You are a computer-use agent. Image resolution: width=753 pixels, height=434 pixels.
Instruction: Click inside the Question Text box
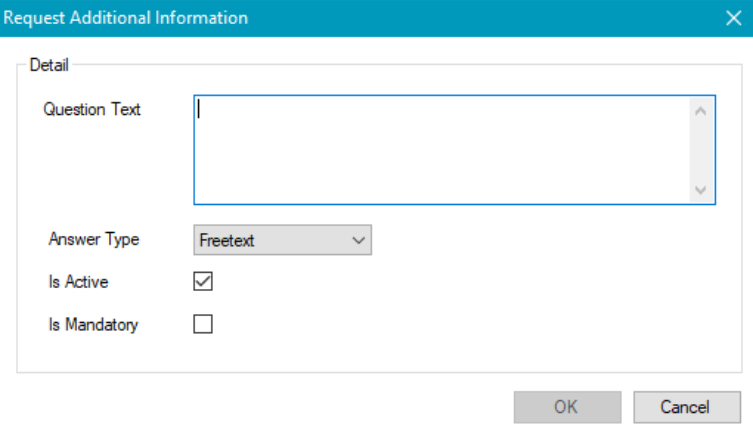pos(440,150)
